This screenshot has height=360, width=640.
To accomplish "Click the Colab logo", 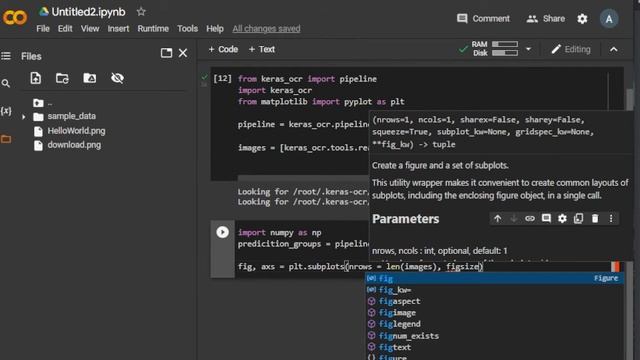I will [15, 18].
